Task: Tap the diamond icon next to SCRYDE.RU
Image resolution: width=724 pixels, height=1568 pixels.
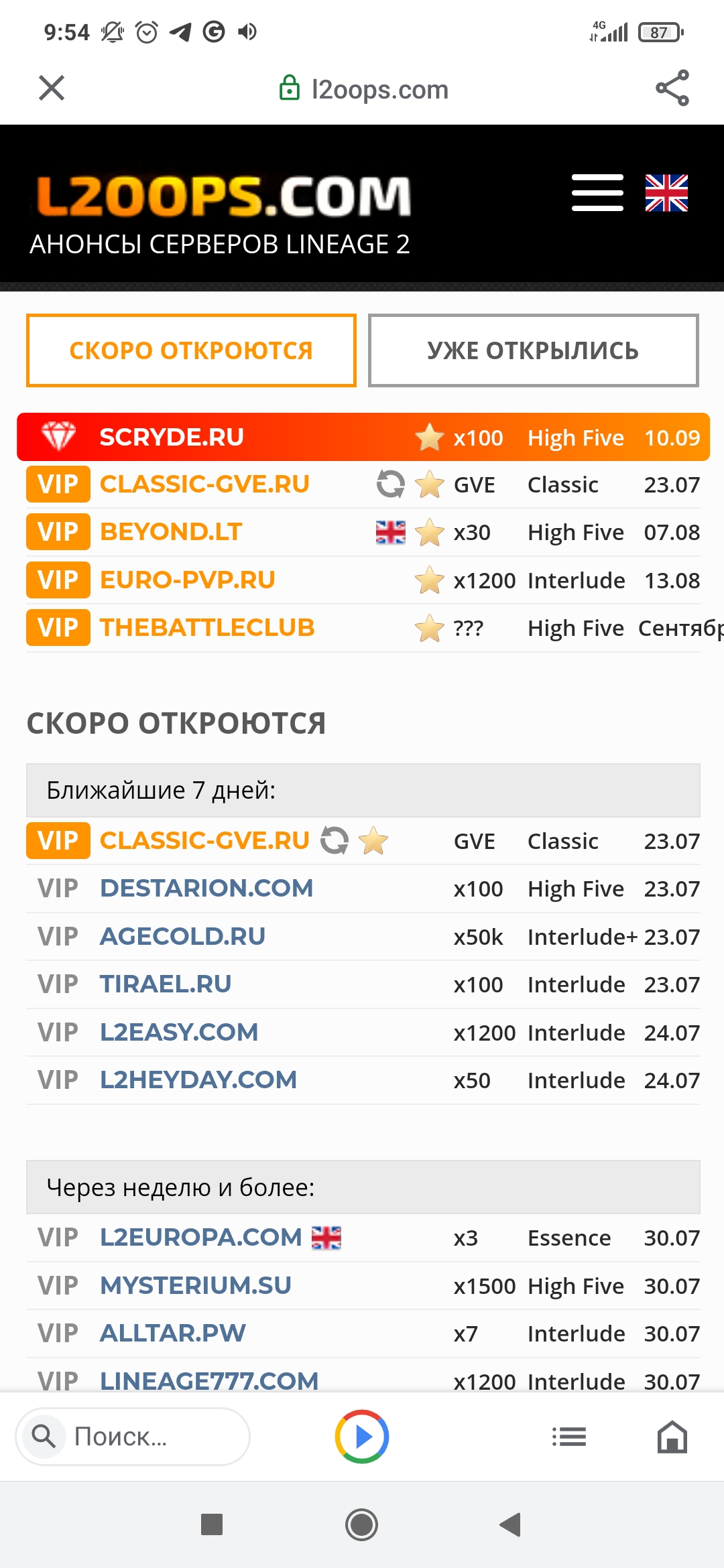Action: [59, 437]
